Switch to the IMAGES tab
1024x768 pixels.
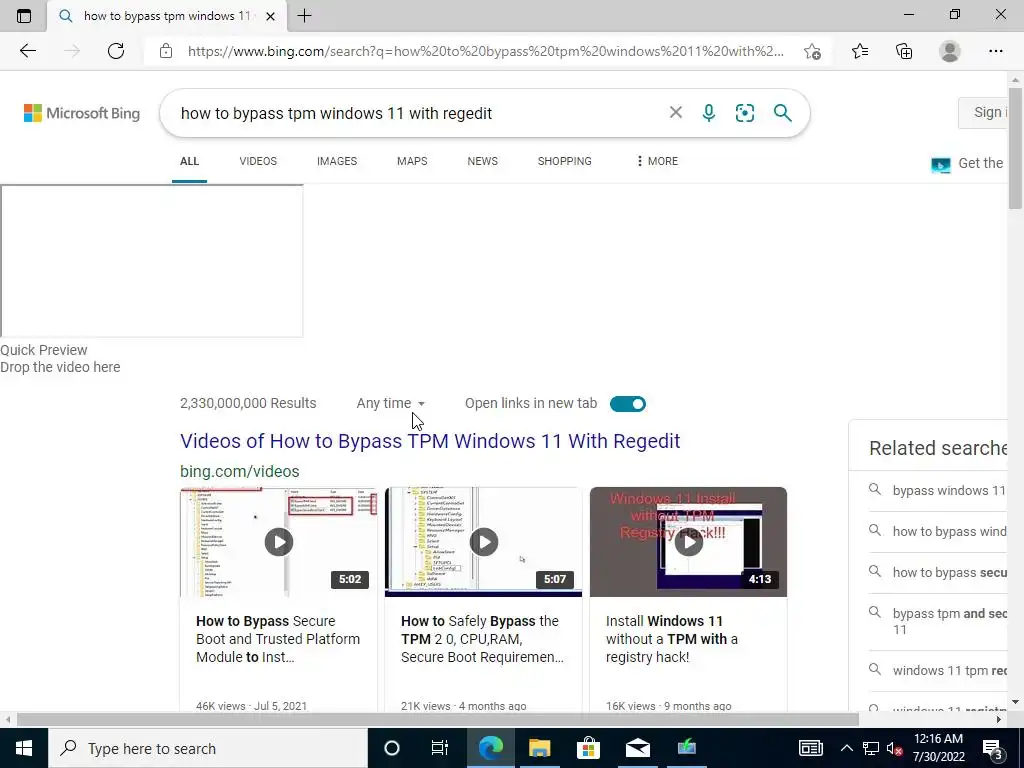coord(337,161)
